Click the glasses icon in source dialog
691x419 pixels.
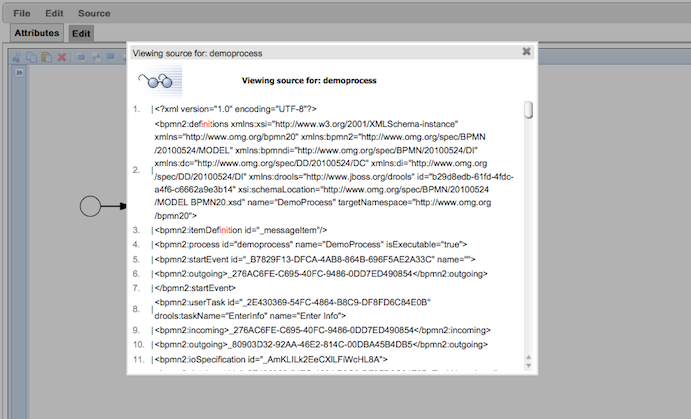(x=158, y=80)
